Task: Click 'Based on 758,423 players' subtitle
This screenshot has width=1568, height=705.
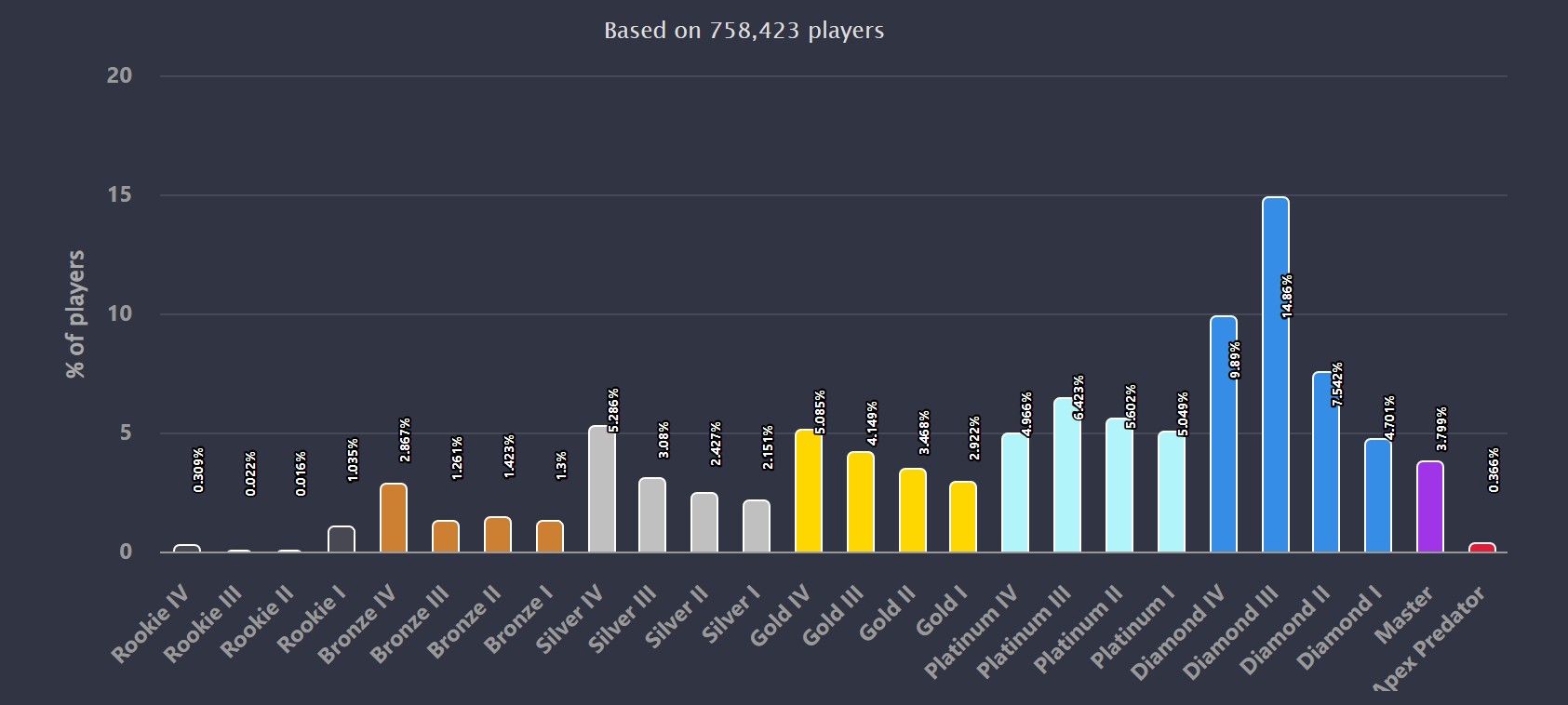Action: (x=744, y=31)
